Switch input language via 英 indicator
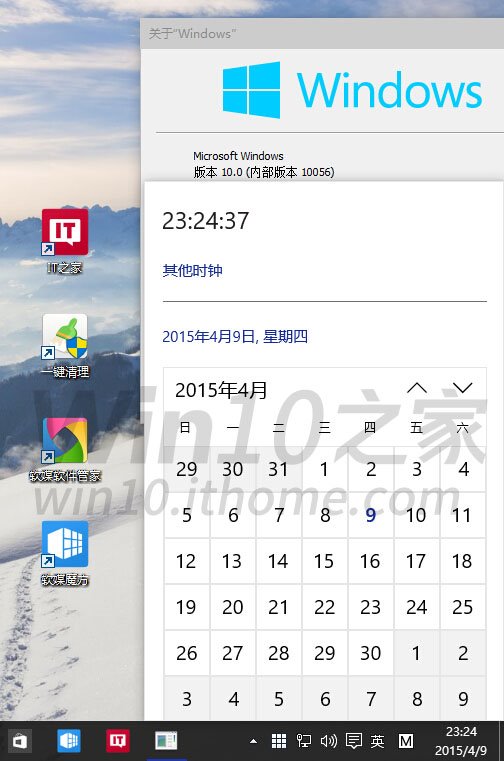Image resolution: width=504 pixels, height=761 pixels. point(378,741)
